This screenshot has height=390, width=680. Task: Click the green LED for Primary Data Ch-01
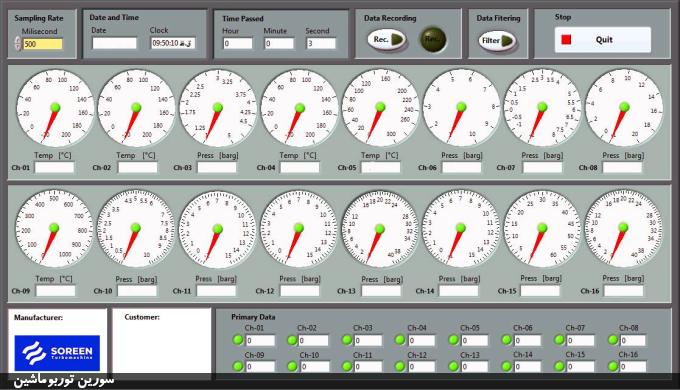coord(238,340)
